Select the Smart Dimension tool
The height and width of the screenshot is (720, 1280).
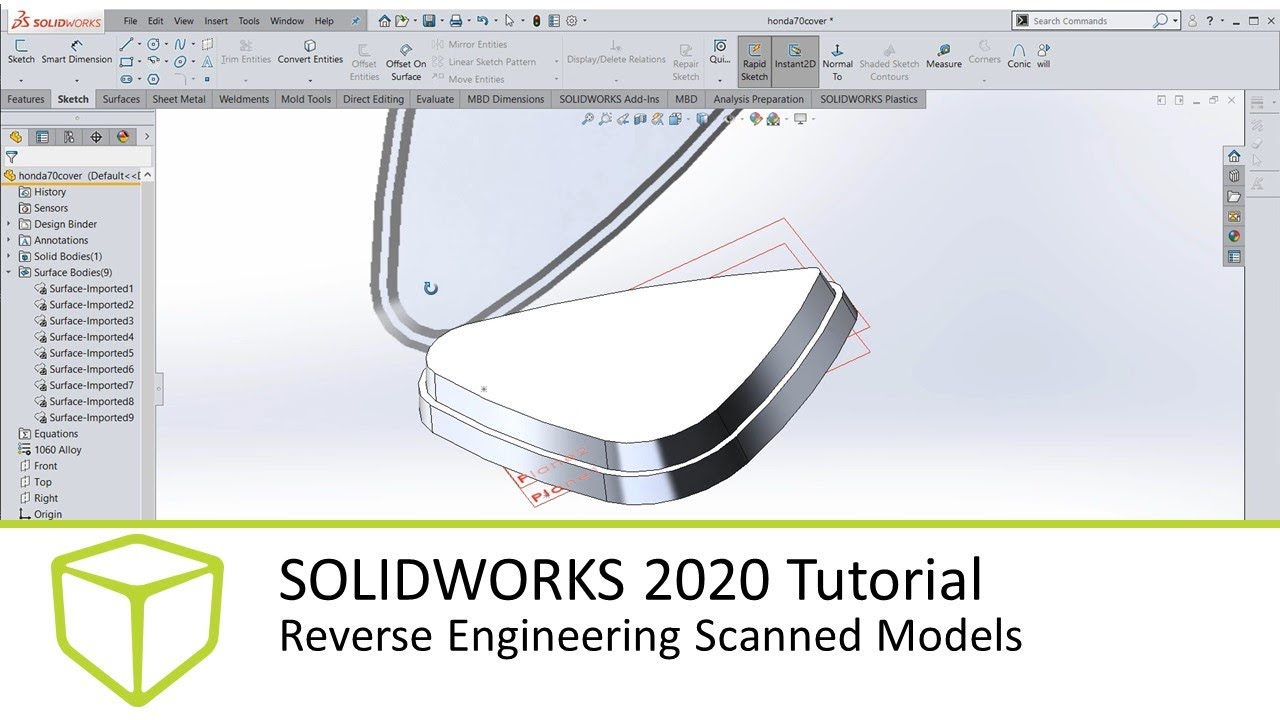76,53
